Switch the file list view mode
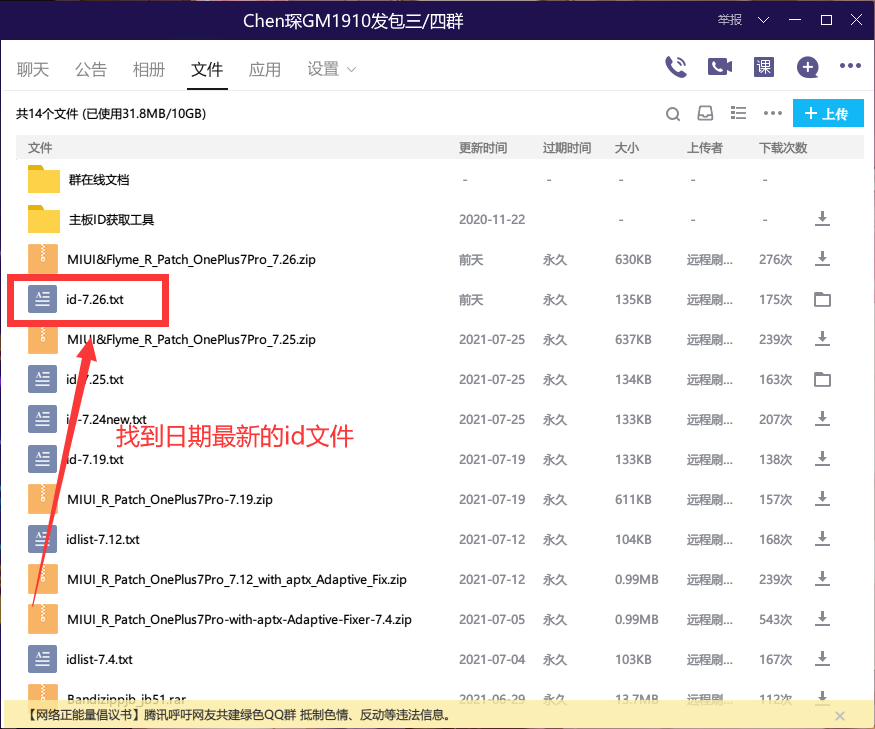 click(738, 113)
